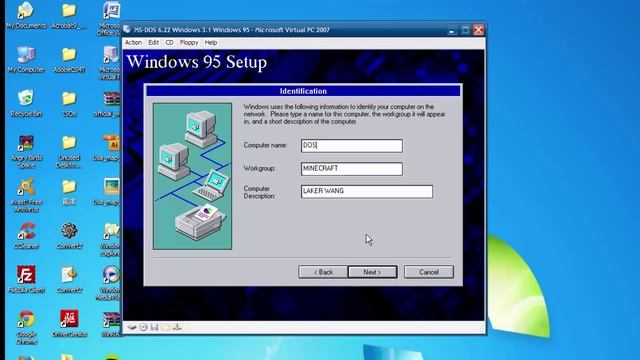Screen dimensions: 640x360
Task: Click the hard disk status icon in Virtual PC
Action: (132, 327)
